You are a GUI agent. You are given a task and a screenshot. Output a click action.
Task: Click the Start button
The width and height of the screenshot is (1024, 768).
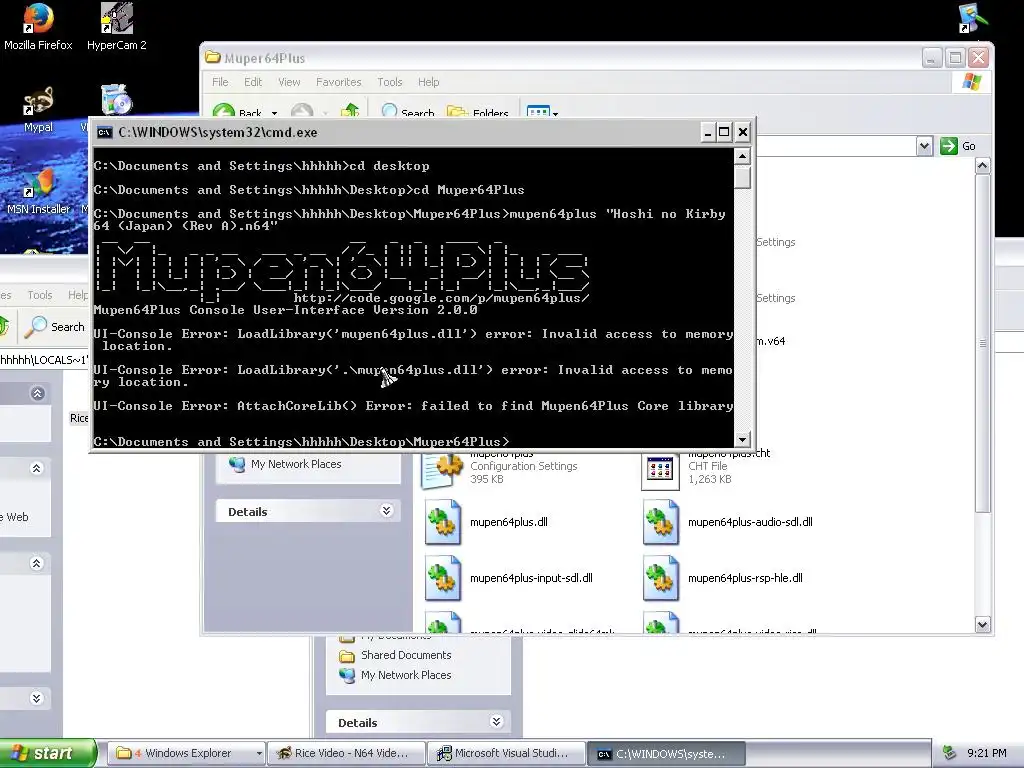48,753
